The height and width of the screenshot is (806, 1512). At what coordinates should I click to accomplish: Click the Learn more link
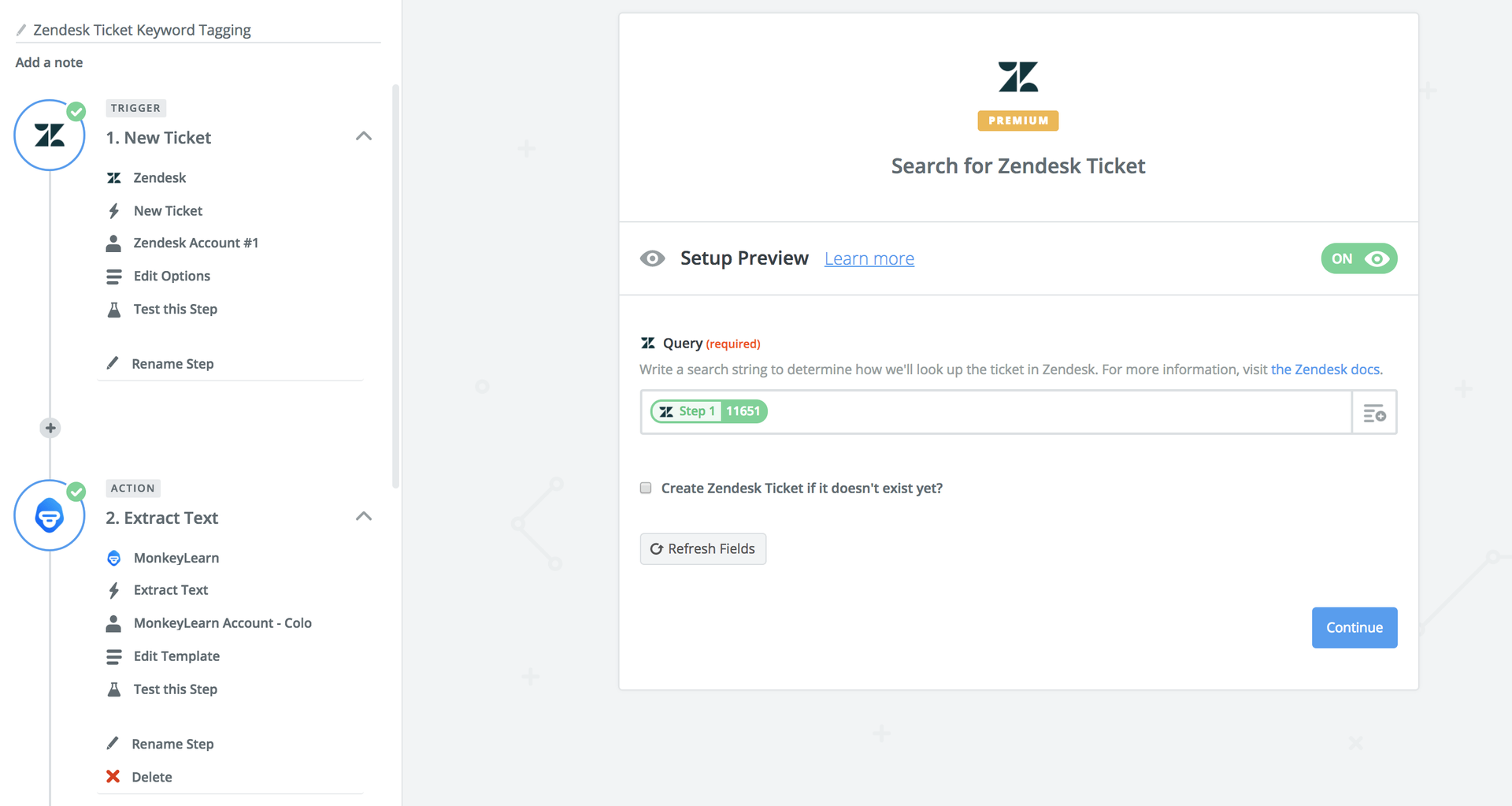click(x=869, y=258)
